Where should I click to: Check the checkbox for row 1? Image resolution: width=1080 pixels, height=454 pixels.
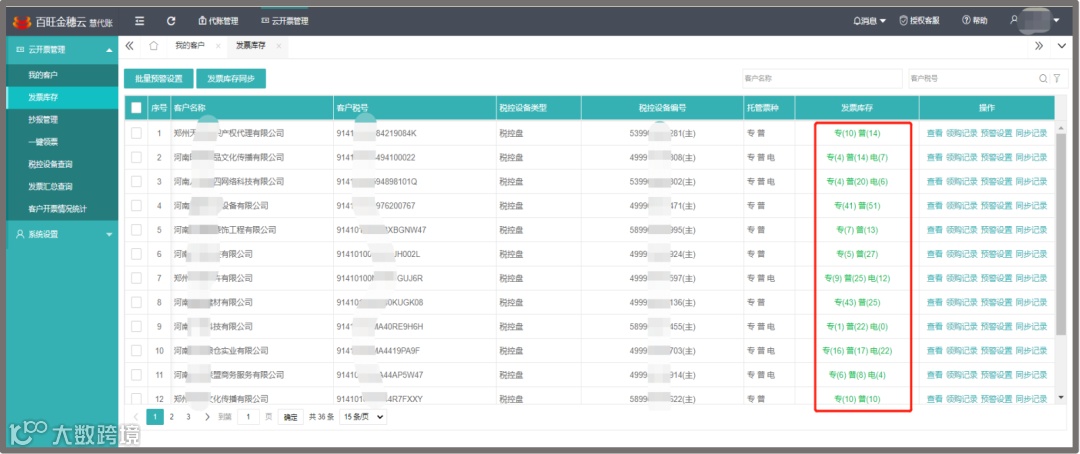pyautogui.click(x=136, y=133)
